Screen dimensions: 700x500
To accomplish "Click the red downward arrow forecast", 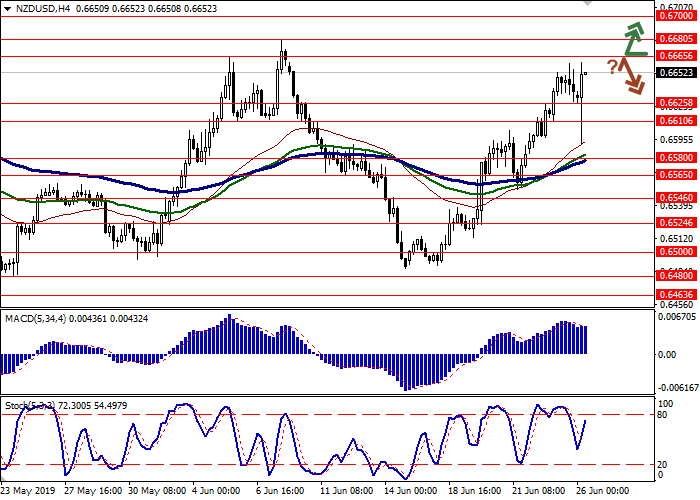I will pos(630,76).
